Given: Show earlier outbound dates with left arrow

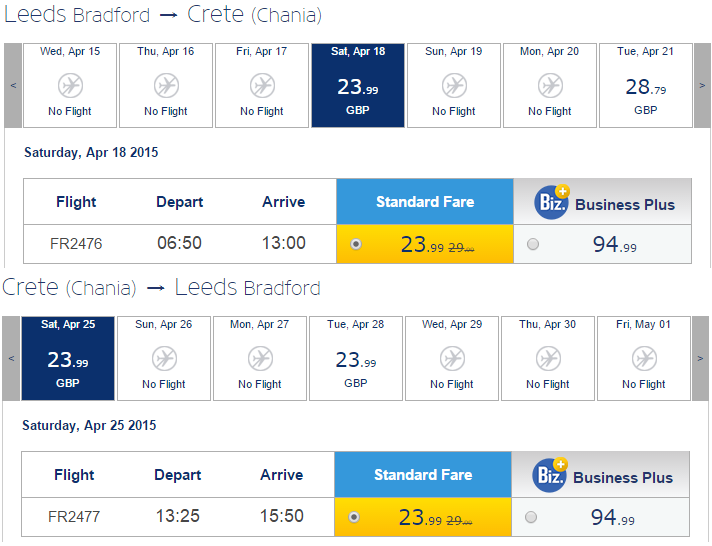Looking at the screenshot, I should click(x=13, y=85).
